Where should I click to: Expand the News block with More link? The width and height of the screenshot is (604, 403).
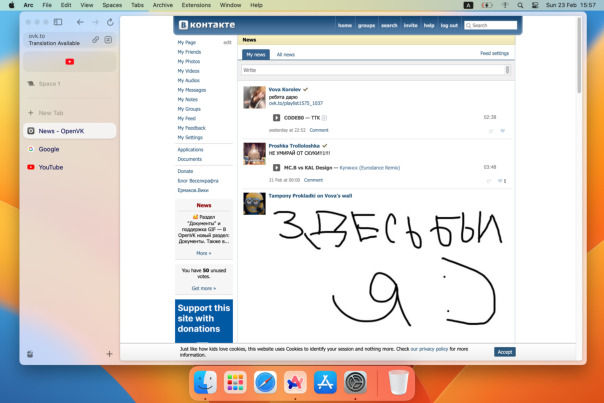point(203,253)
